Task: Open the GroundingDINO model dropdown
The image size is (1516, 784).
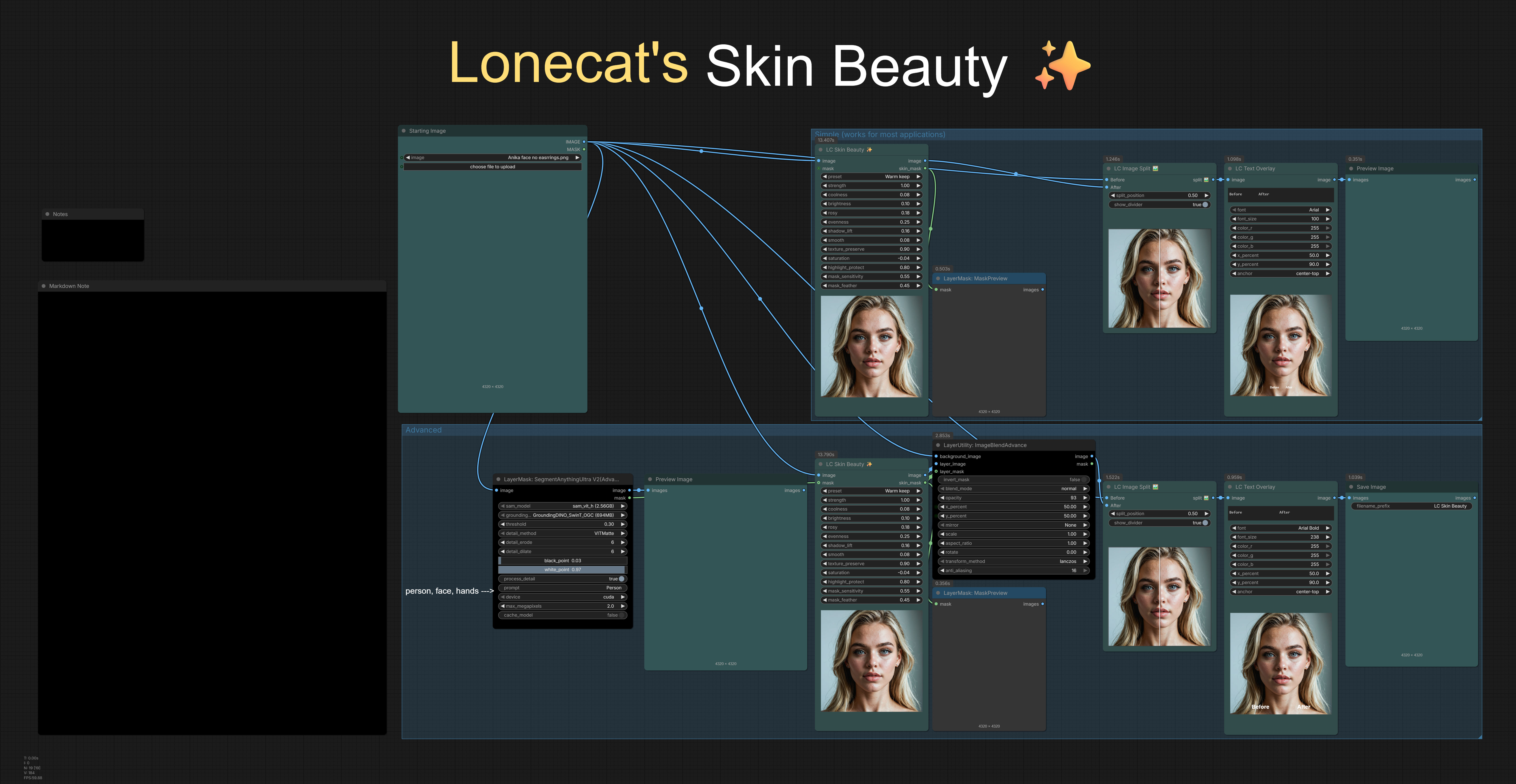Action: (563, 515)
